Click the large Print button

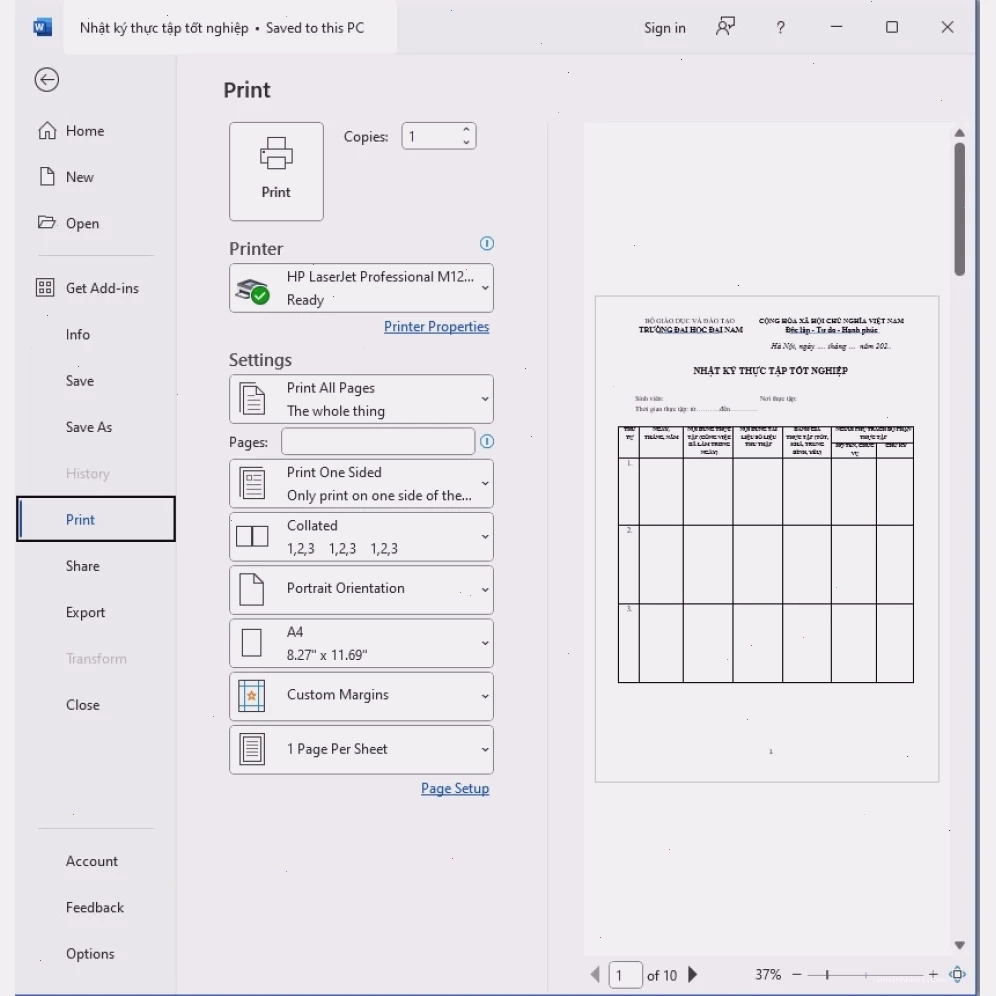pyautogui.click(x=276, y=172)
